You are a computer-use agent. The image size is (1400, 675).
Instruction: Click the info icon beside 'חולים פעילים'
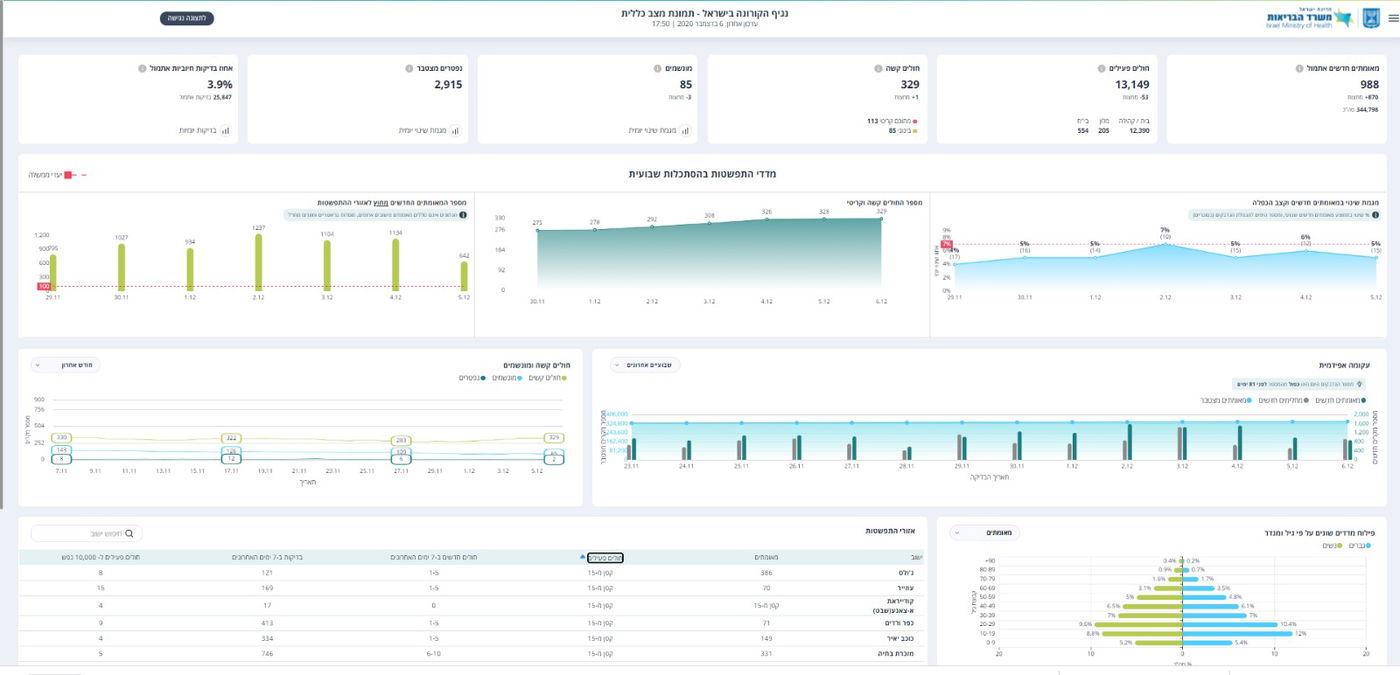point(1100,69)
